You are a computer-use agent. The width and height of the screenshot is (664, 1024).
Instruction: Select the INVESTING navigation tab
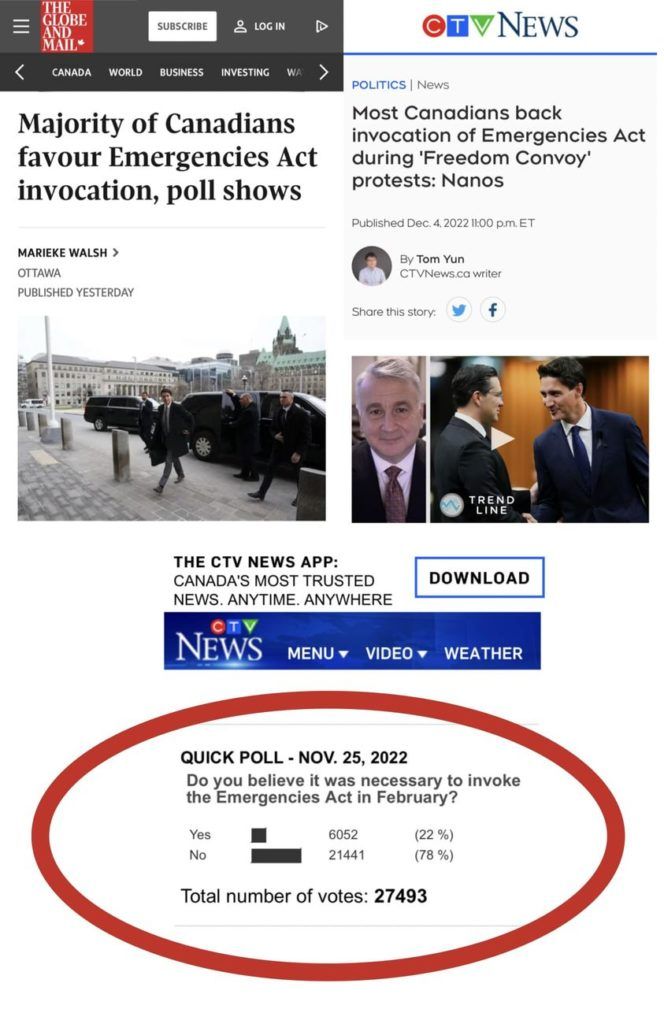245,72
